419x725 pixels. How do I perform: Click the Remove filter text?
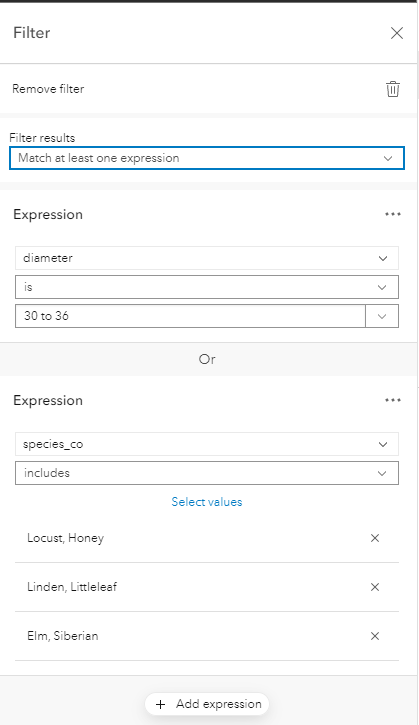pyautogui.click(x=48, y=89)
